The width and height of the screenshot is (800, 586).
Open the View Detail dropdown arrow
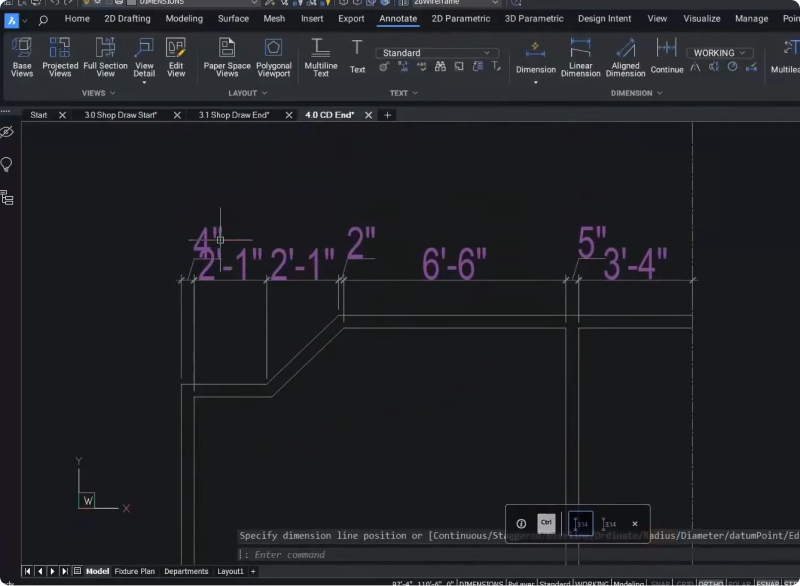pos(144,82)
